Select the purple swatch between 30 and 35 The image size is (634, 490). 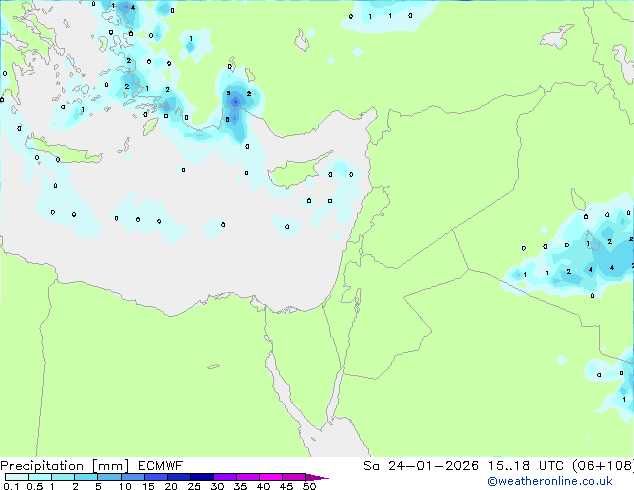click(x=224, y=477)
